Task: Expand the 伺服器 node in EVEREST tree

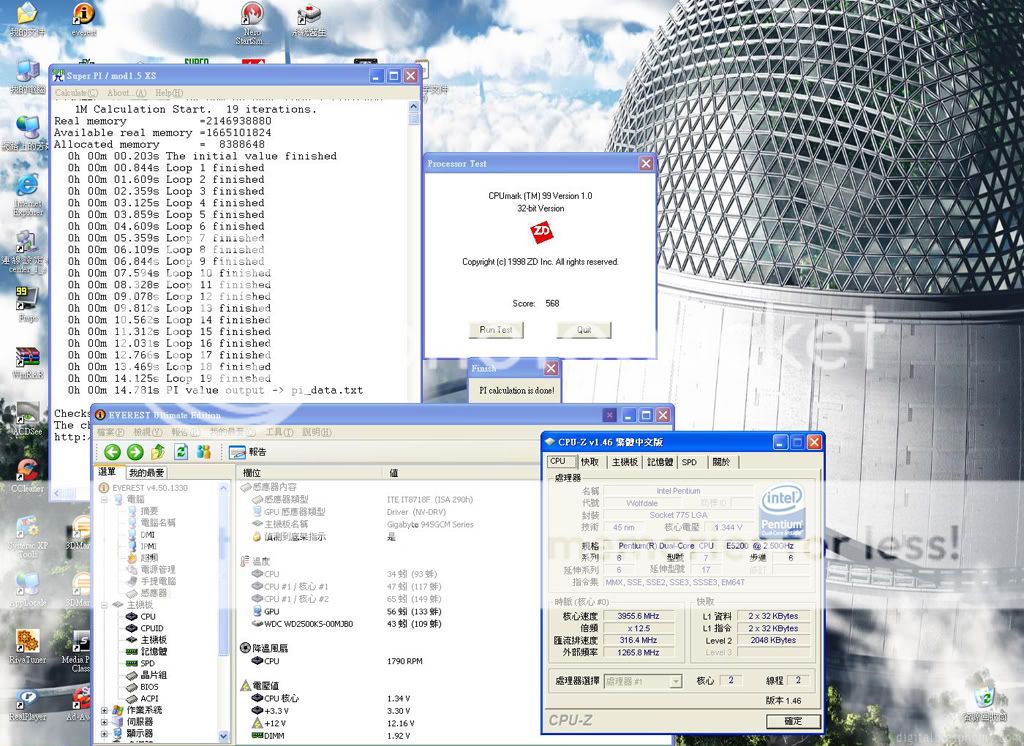Action: pos(104,722)
